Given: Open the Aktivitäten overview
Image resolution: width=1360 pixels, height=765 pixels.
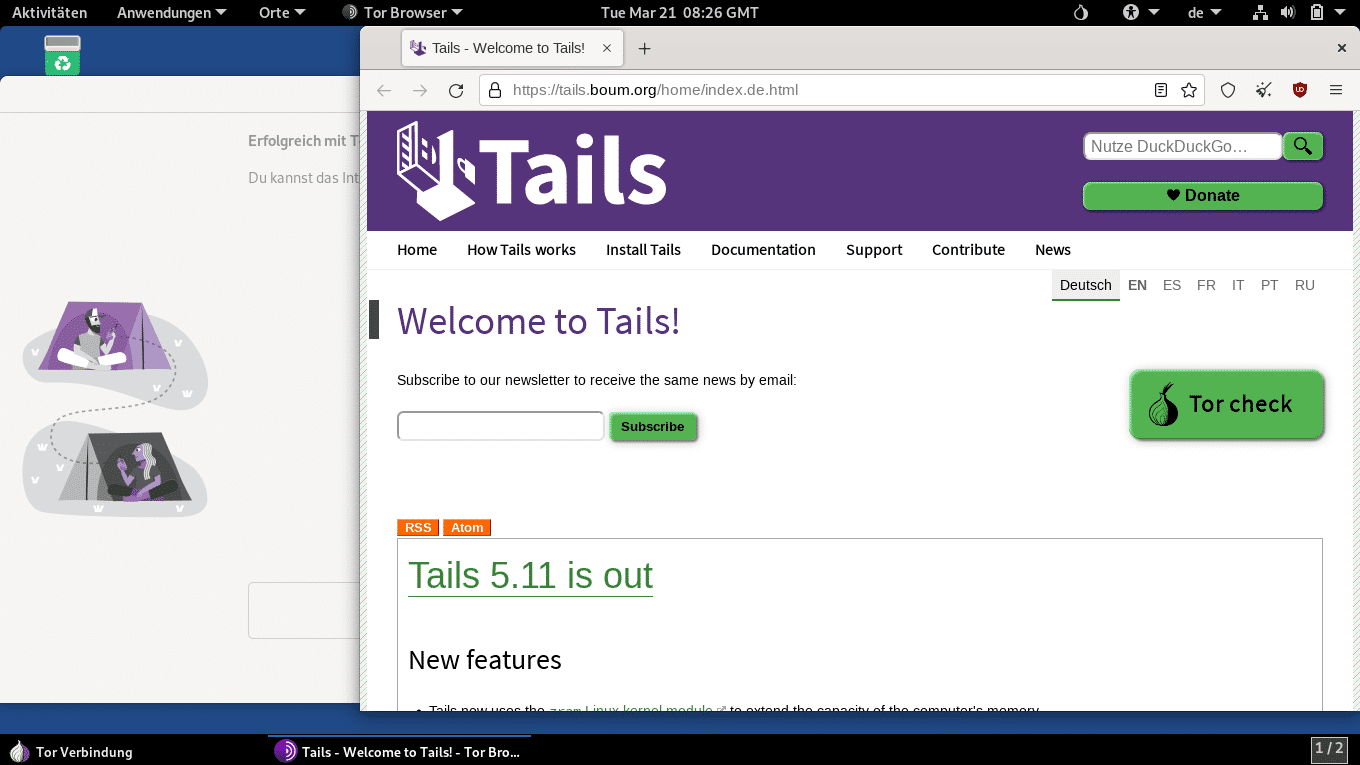Looking at the screenshot, I should point(49,13).
